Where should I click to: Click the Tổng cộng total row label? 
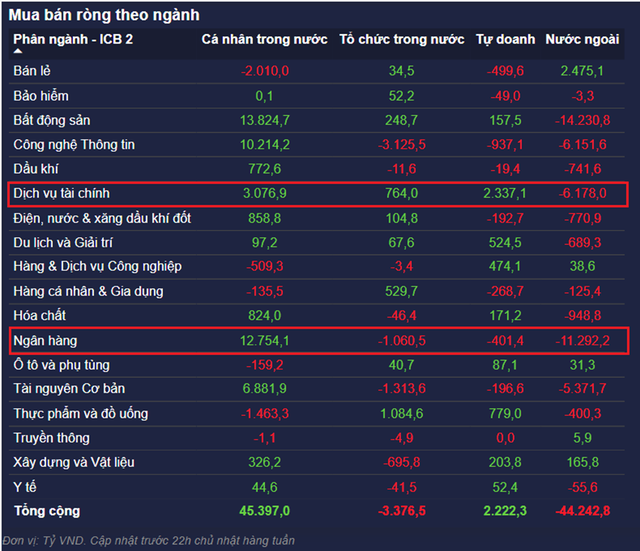pos(46,512)
